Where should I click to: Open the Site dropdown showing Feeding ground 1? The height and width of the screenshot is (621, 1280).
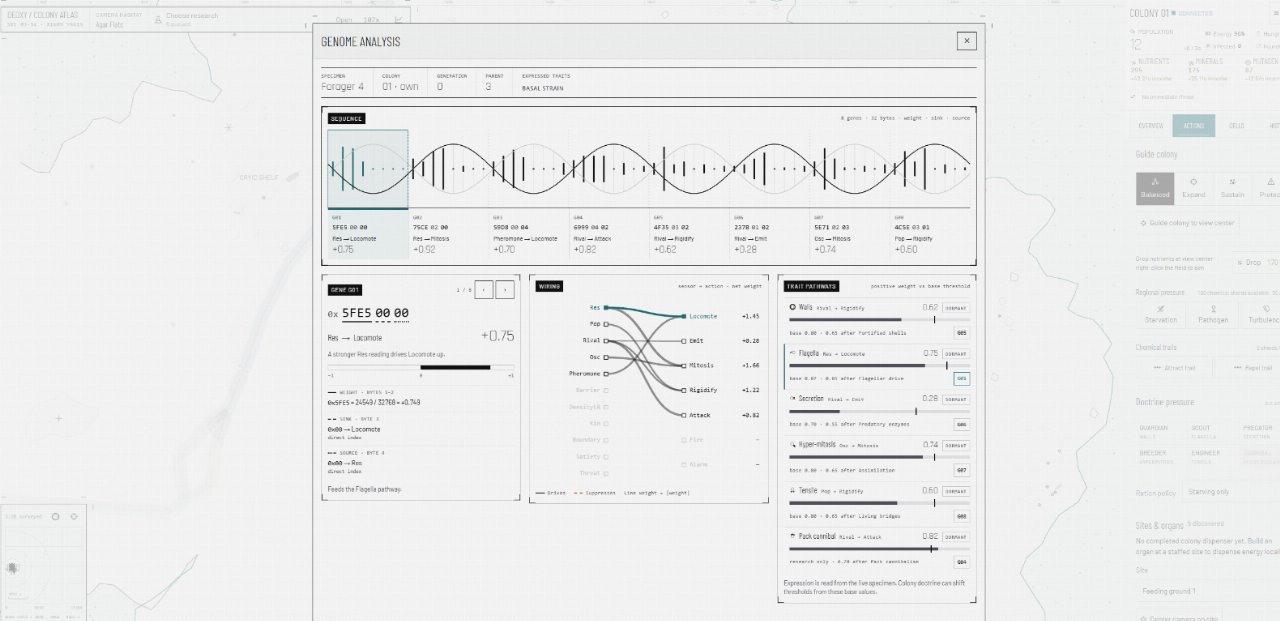1208,592
